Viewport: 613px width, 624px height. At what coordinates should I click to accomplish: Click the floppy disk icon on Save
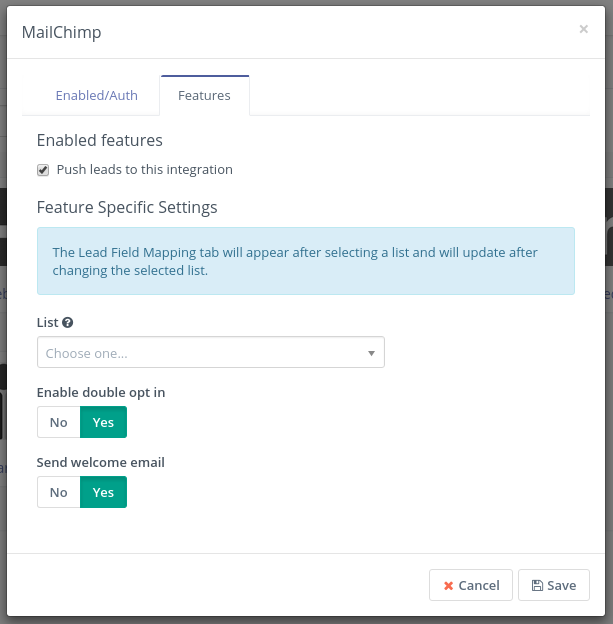click(x=537, y=585)
